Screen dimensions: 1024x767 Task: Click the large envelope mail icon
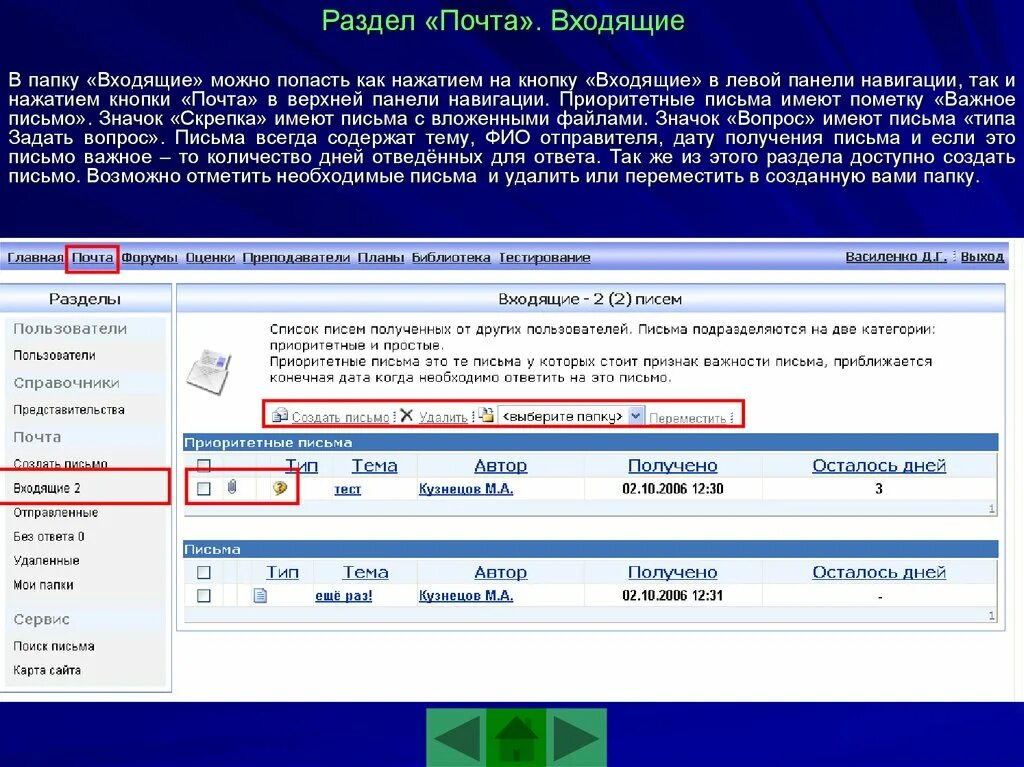(208, 370)
